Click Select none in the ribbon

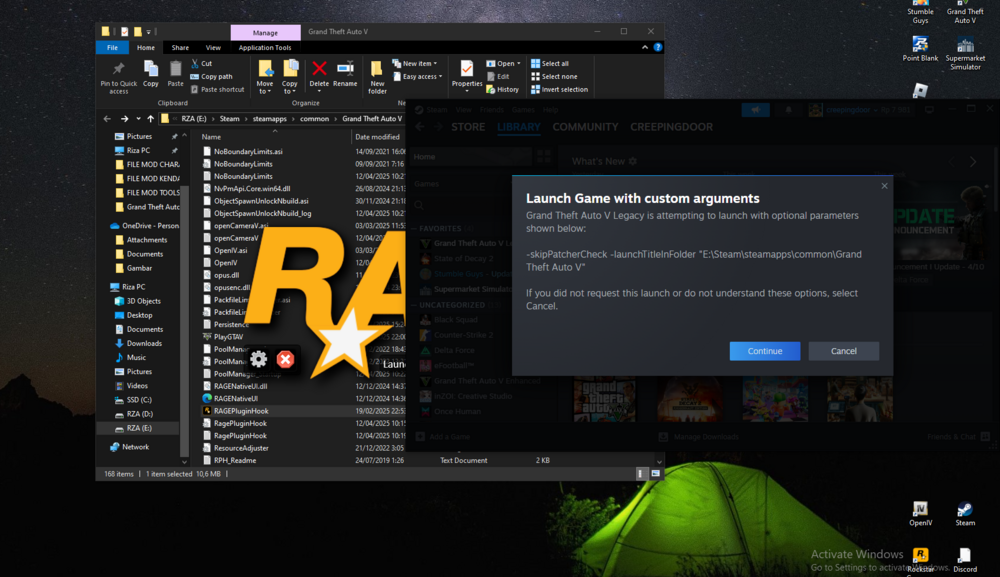tap(558, 77)
